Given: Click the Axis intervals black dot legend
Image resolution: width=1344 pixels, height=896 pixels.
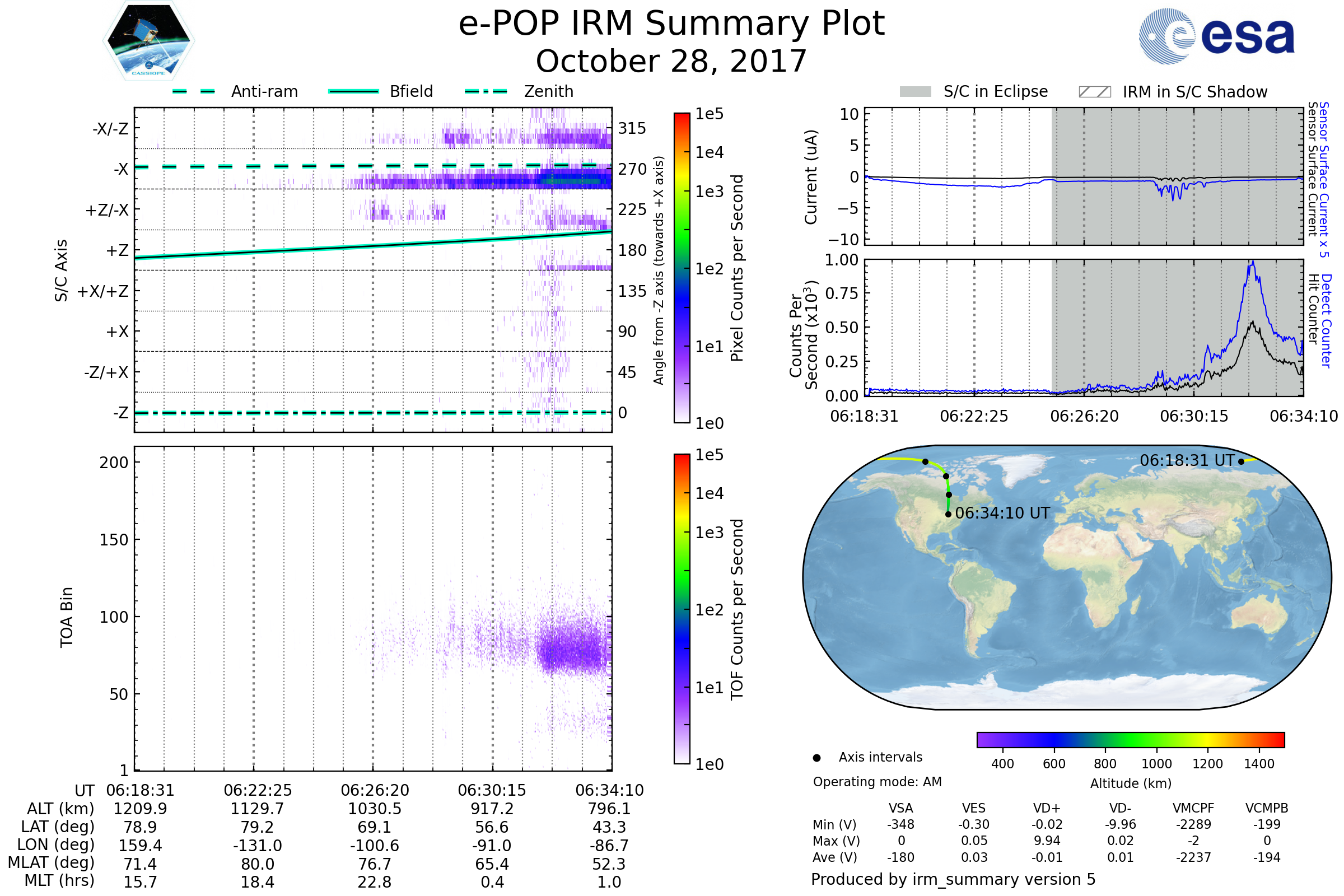Looking at the screenshot, I should click(x=816, y=758).
